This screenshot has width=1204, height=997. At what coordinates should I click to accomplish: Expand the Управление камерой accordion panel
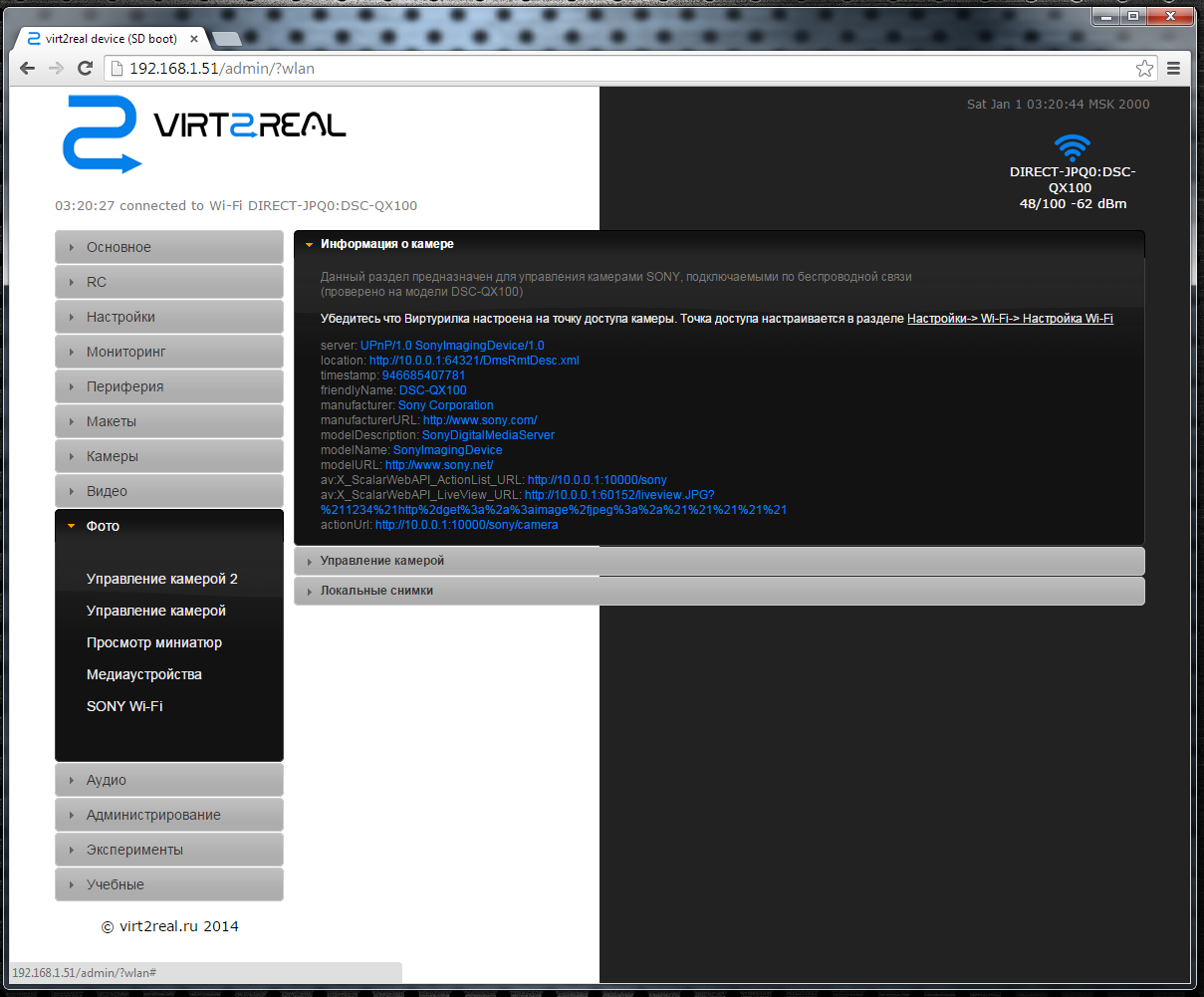click(x=719, y=561)
